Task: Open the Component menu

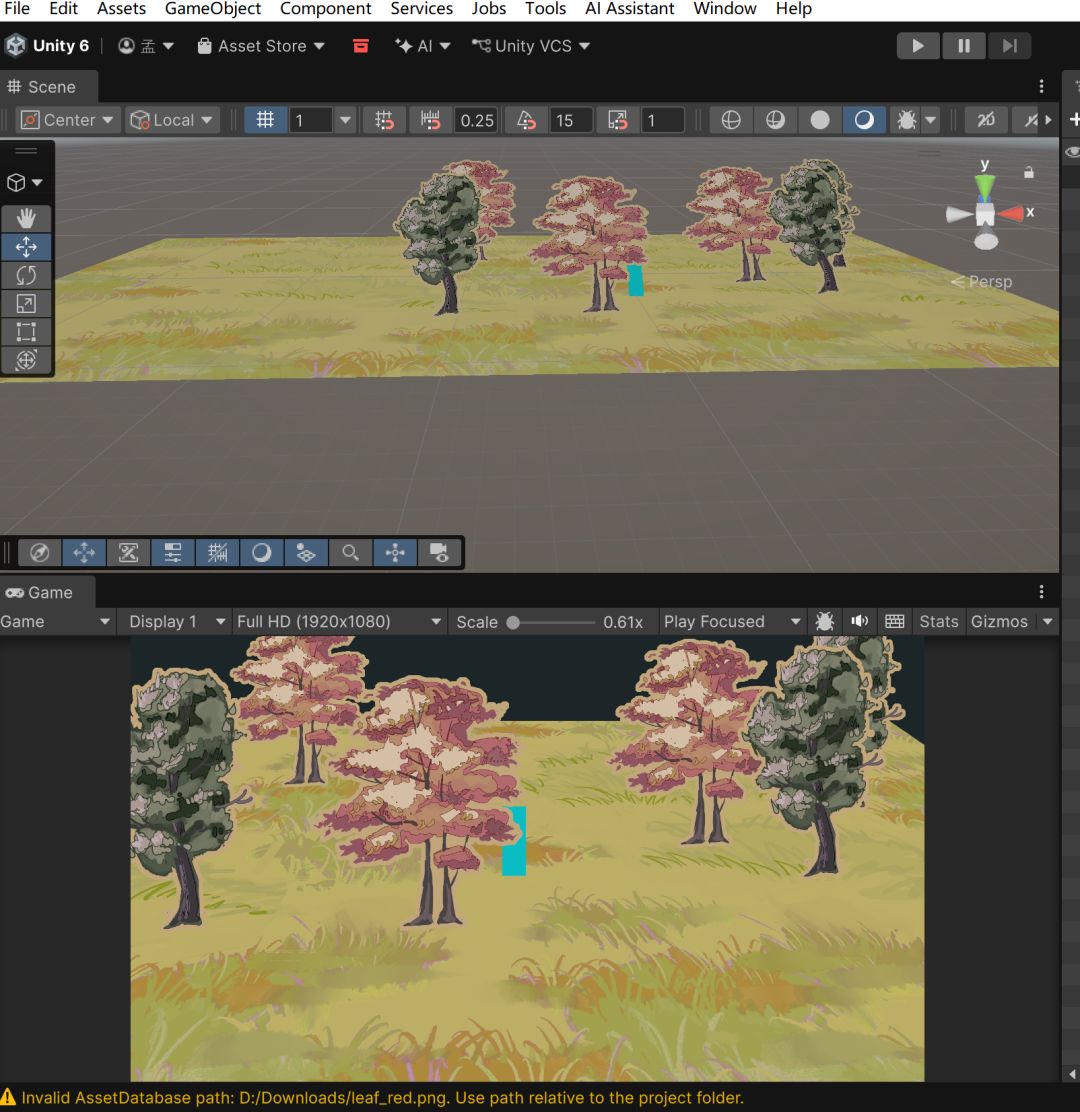Action: point(325,9)
